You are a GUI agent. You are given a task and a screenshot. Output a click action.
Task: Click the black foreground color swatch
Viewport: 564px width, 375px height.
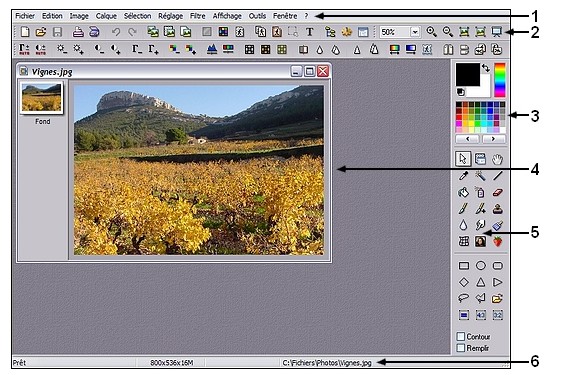(x=468, y=74)
